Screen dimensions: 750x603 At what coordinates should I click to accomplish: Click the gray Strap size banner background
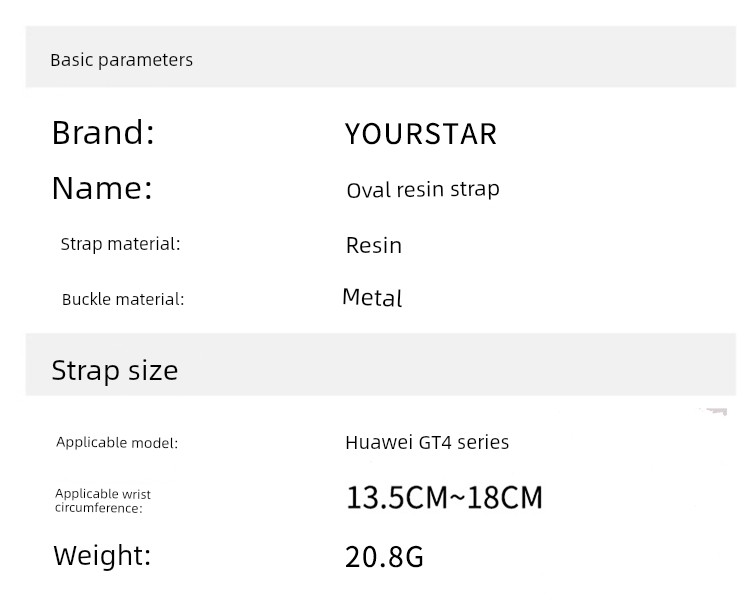(x=457, y=365)
